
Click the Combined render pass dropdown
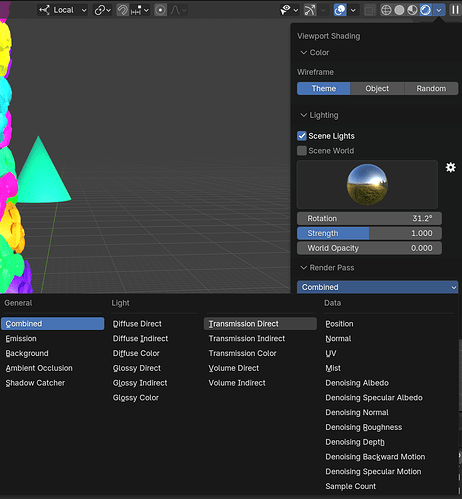pos(377,287)
